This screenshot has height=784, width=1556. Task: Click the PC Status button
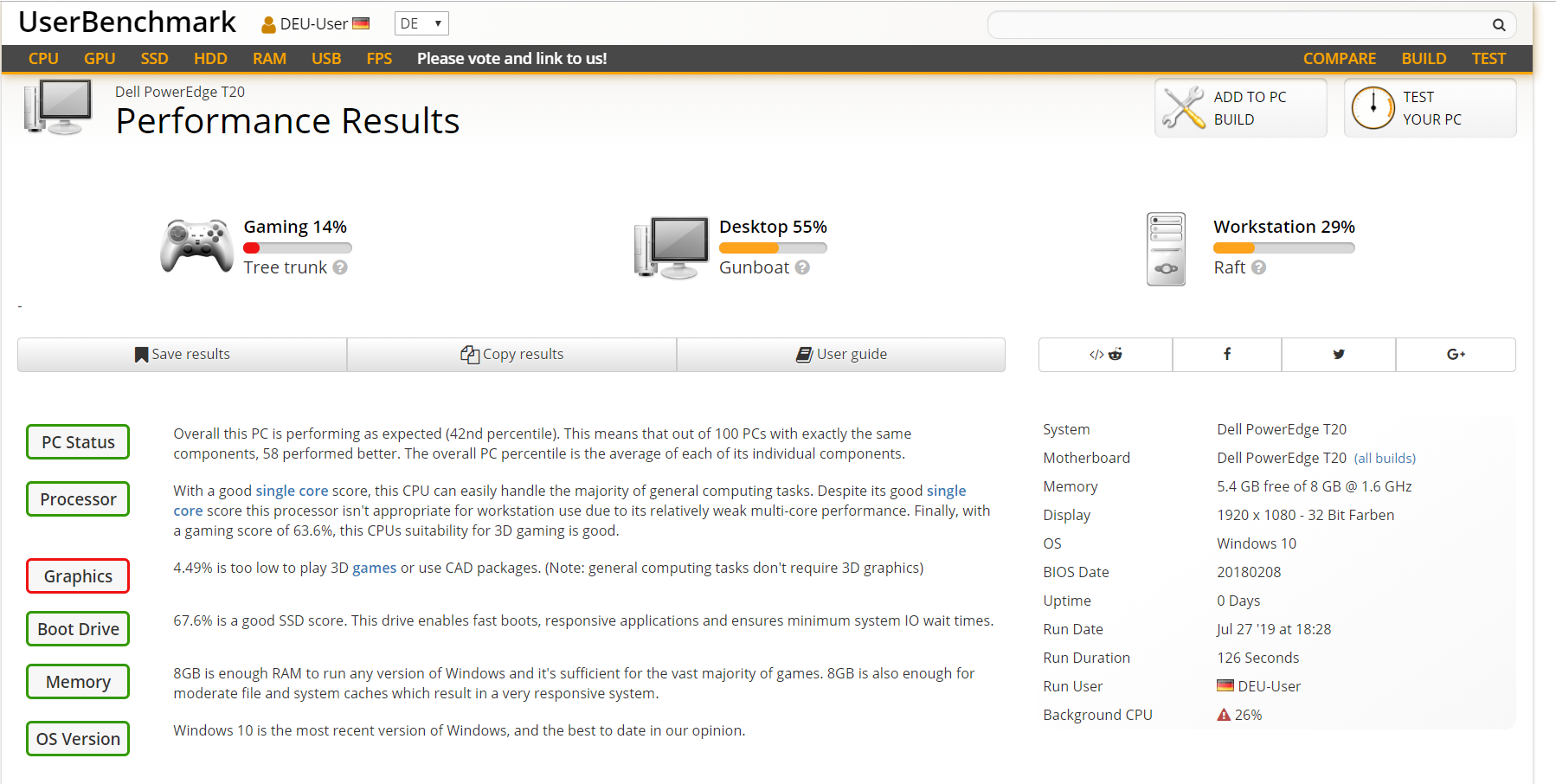[78, 442]
